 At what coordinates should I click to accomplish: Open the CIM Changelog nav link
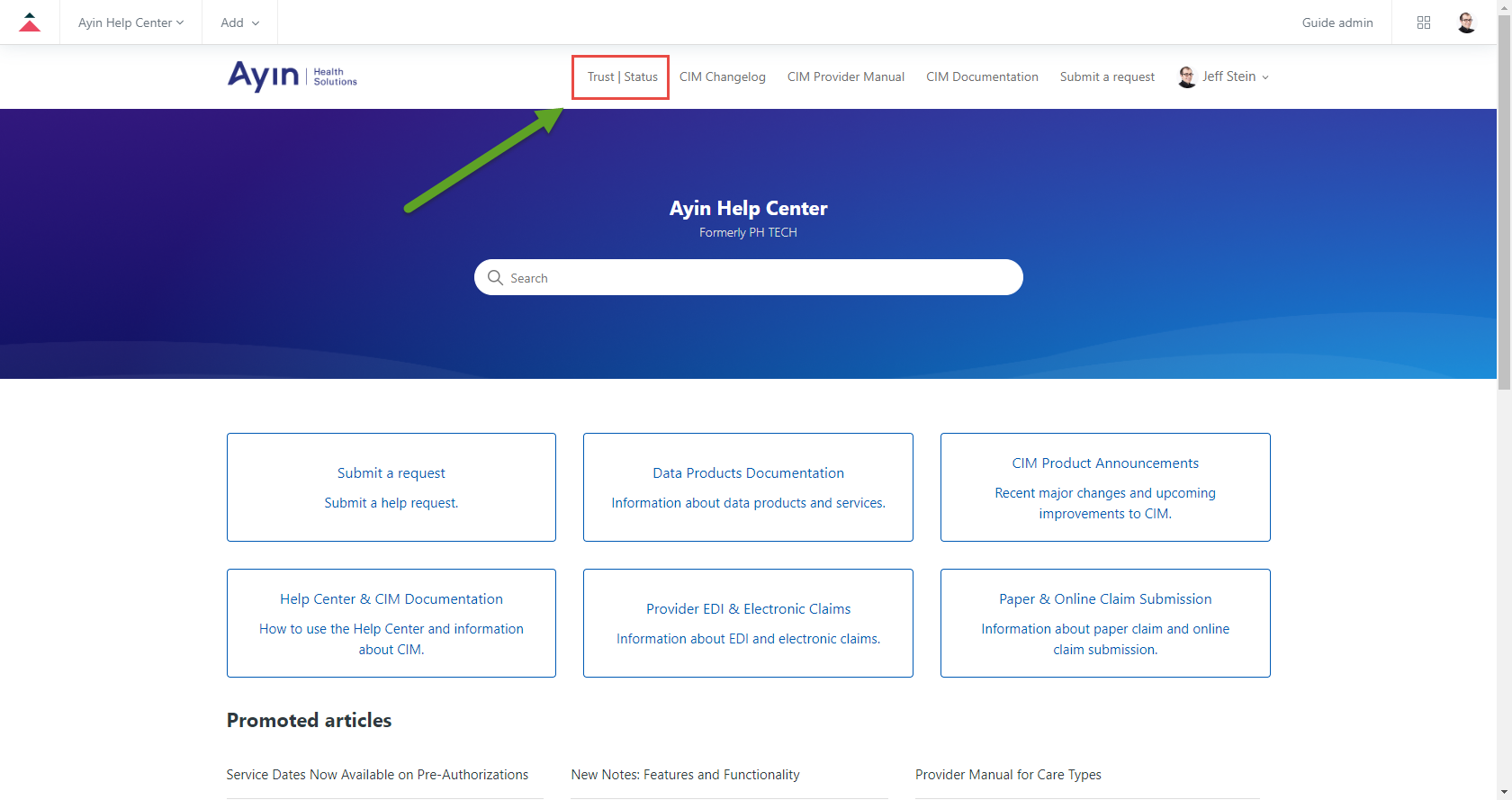pos(723,76)
